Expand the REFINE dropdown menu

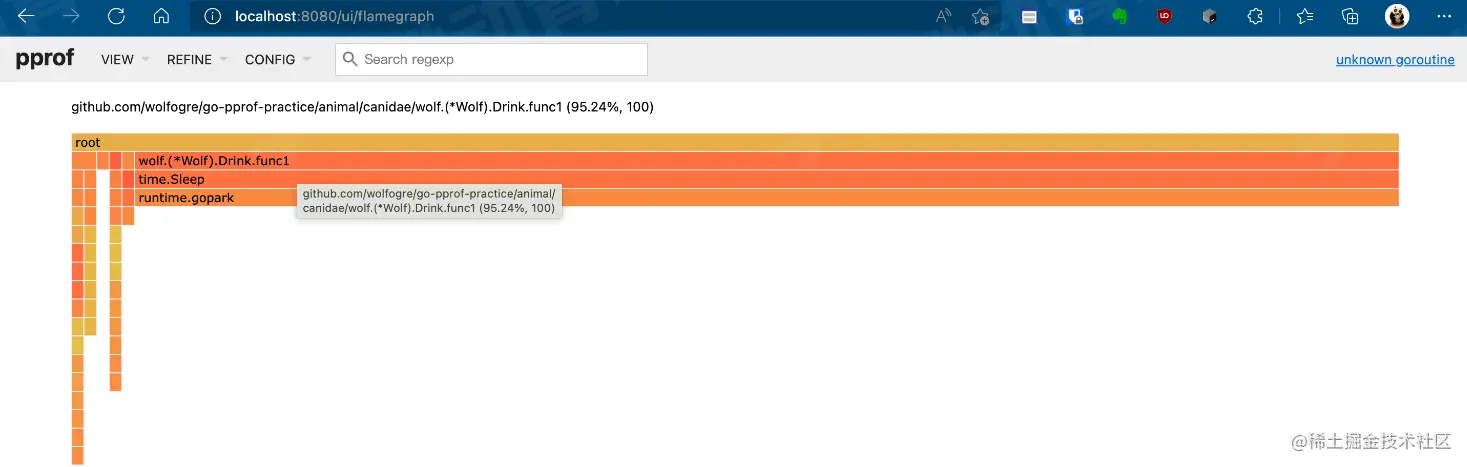pyautogui.click(x=196, y=59)
